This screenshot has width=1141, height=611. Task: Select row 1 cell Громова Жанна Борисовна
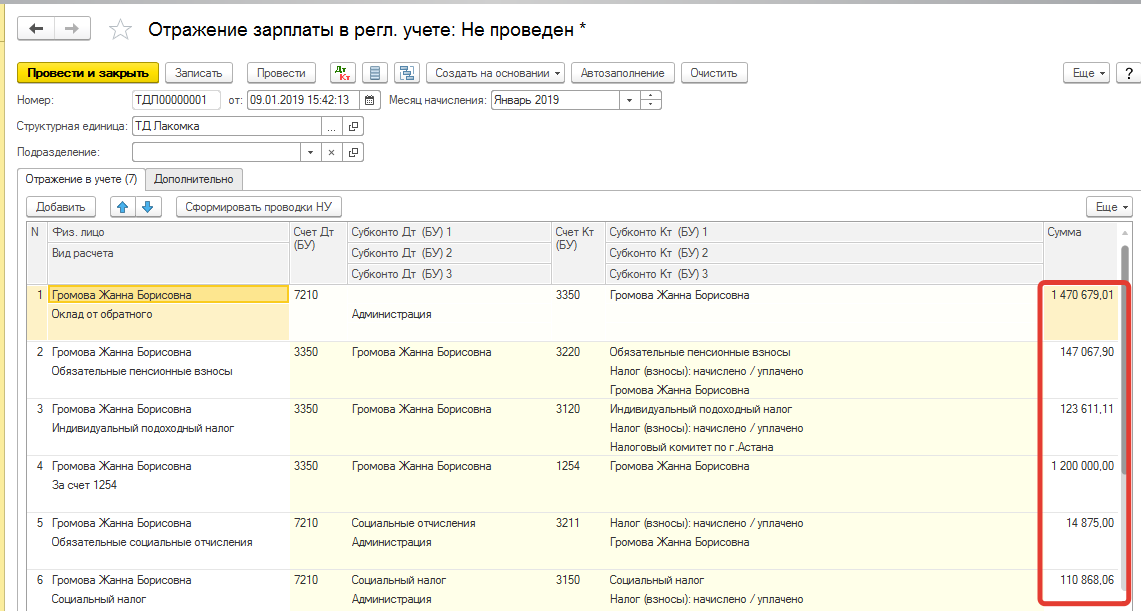(168, 295)
